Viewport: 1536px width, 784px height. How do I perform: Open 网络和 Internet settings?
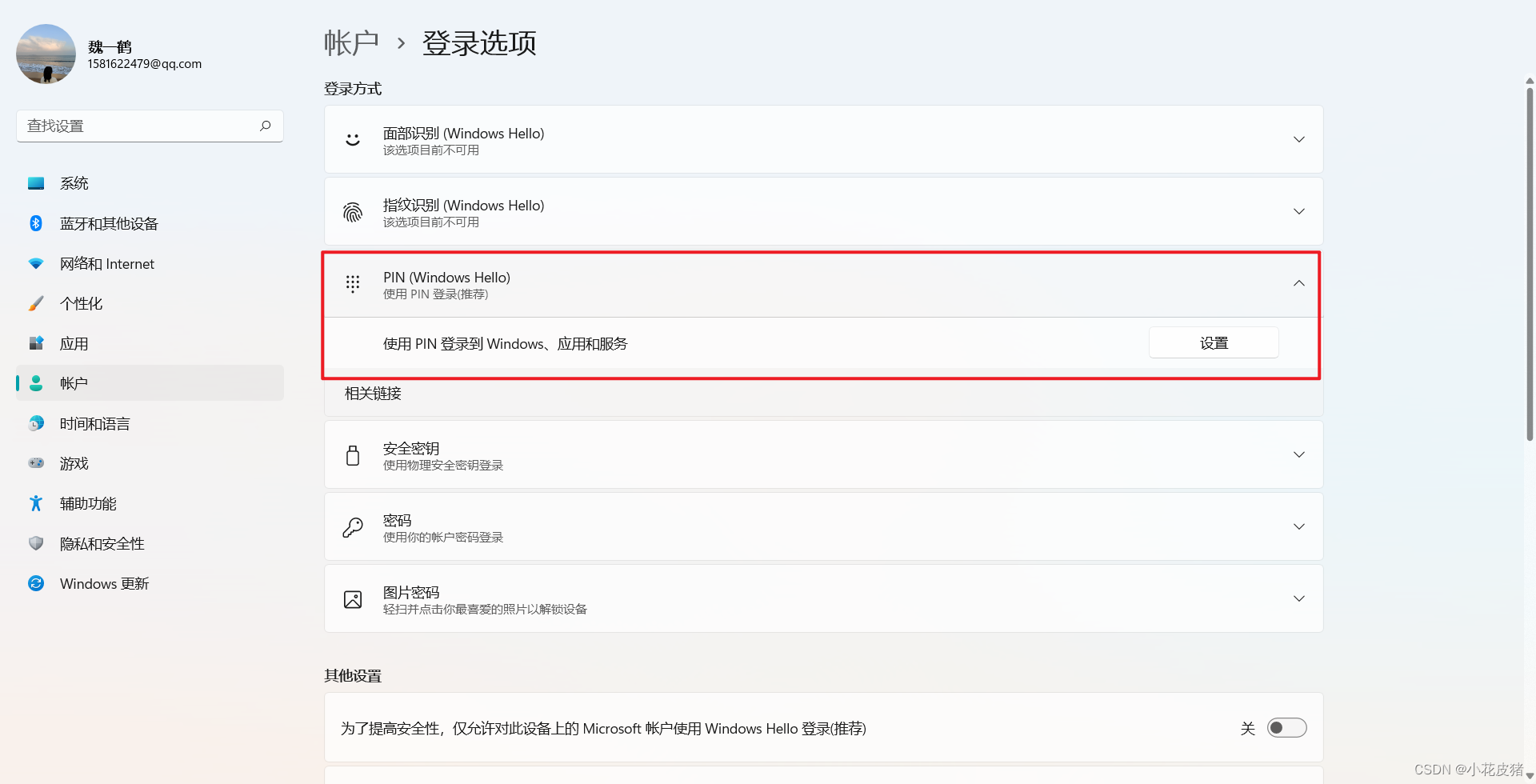coord(150,263)
